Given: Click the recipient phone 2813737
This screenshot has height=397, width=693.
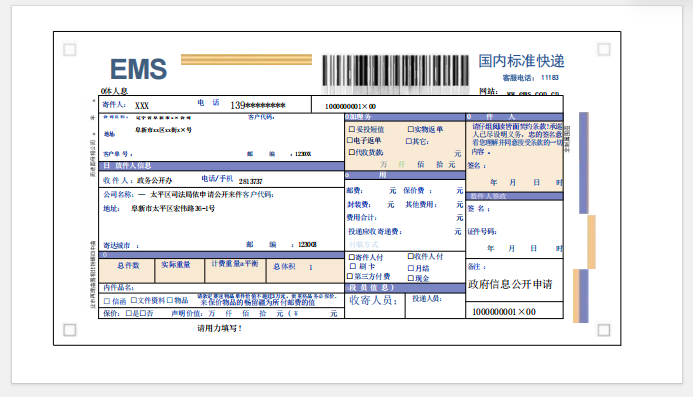Looking at the screenshot, I should point(251,181).
